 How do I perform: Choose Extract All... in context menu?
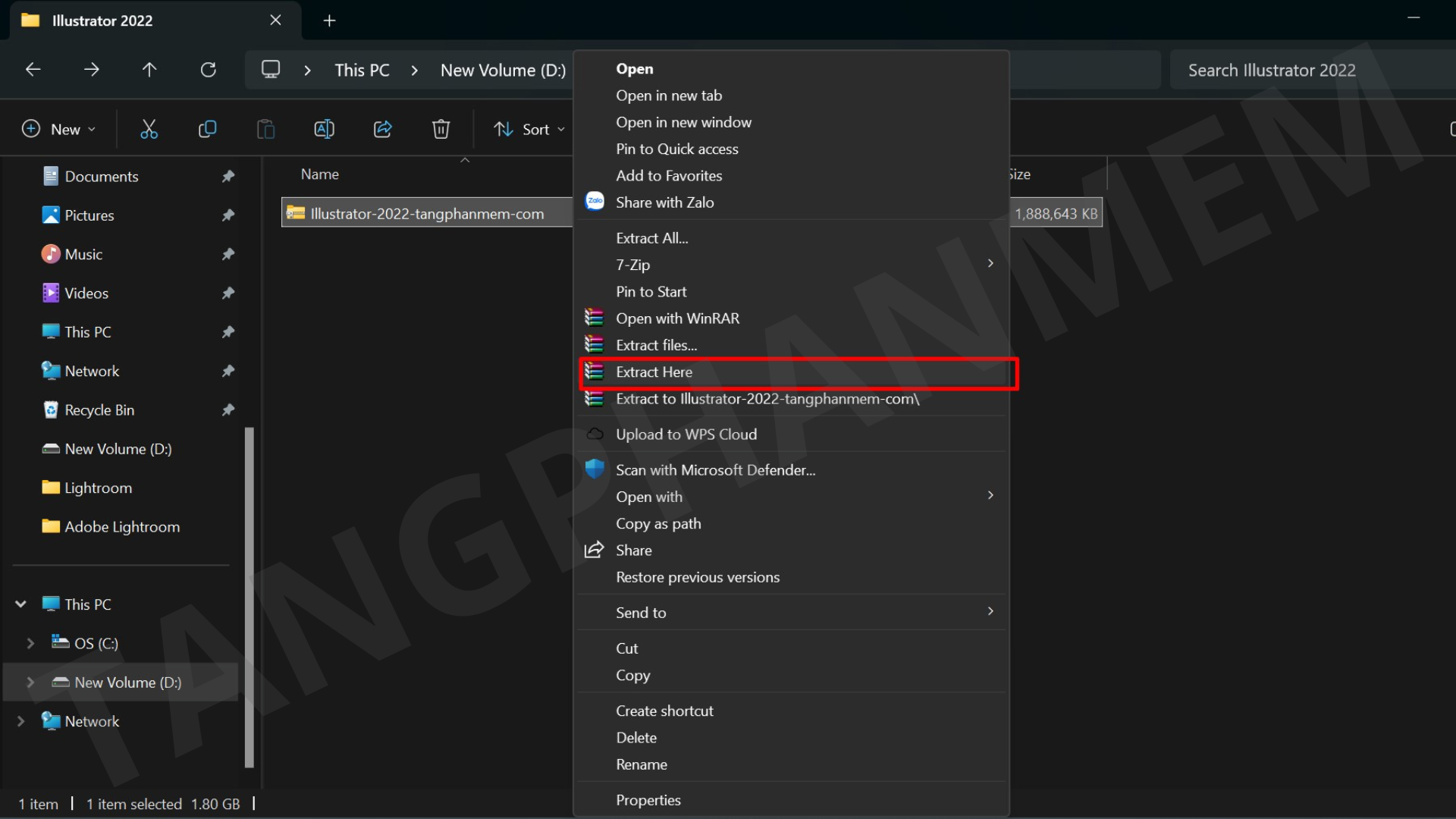pyautogui.click(x=792, y=238)
